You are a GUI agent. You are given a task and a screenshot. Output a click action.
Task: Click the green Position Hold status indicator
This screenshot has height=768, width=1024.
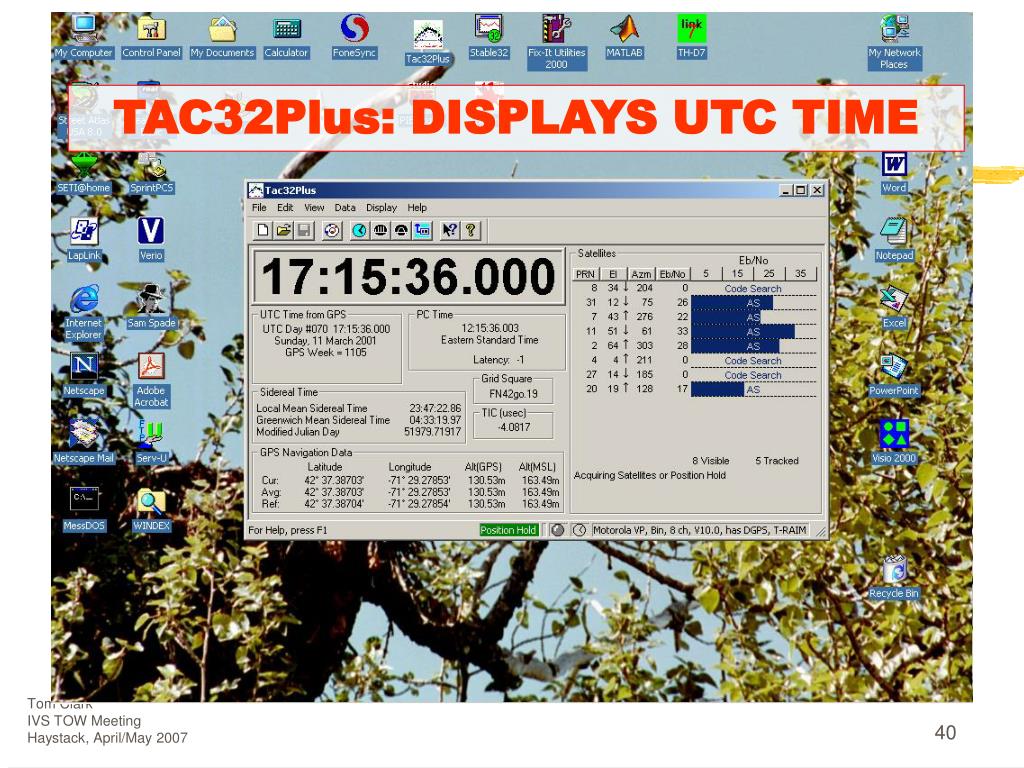[x=508, y=530]
